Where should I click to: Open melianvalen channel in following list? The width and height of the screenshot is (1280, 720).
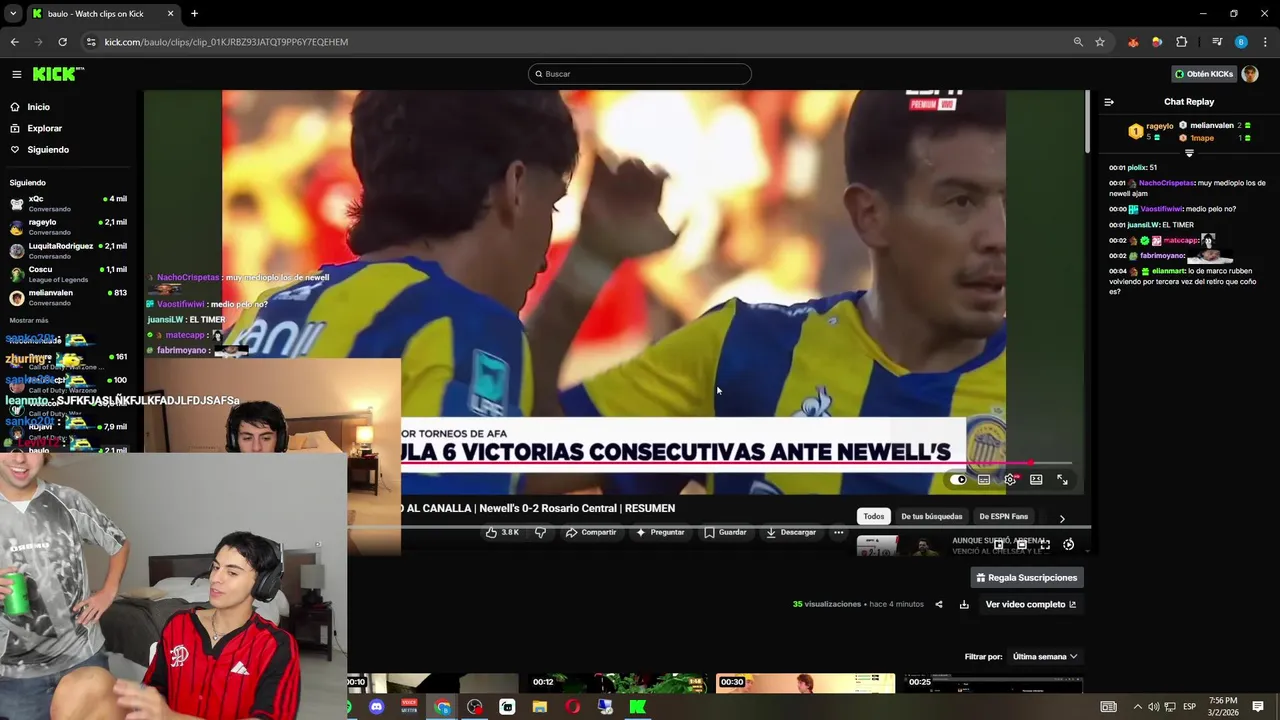click(68, 297)
